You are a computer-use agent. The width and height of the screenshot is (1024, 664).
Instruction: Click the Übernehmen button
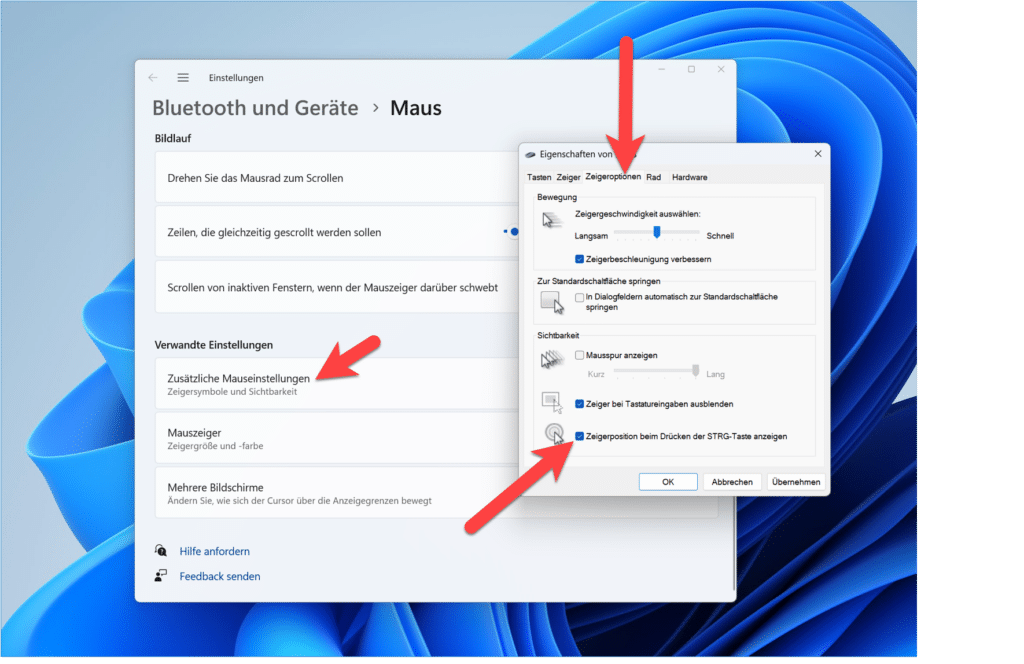796,481
